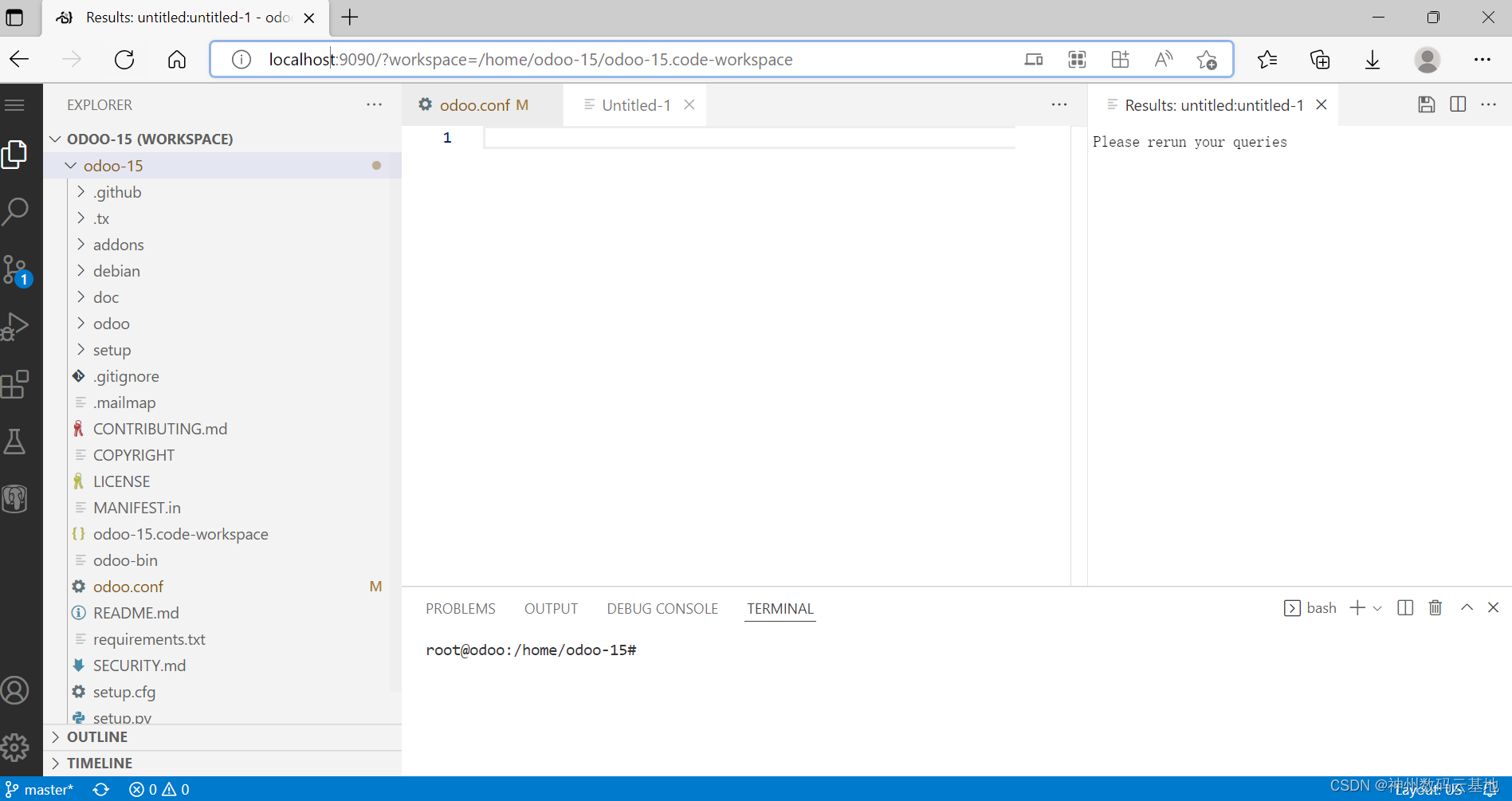
Task: Add a new terminal with plus
Action: [x=1357, y=608]
